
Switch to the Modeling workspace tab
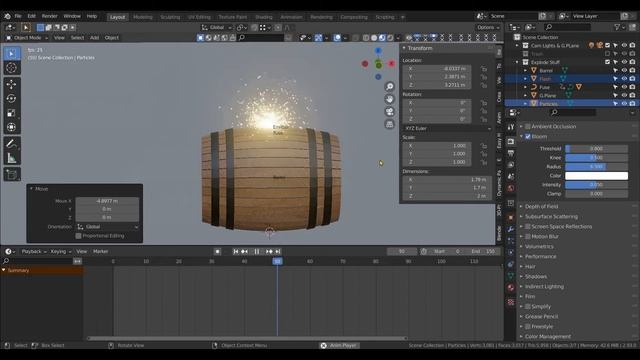pos(143,17)
